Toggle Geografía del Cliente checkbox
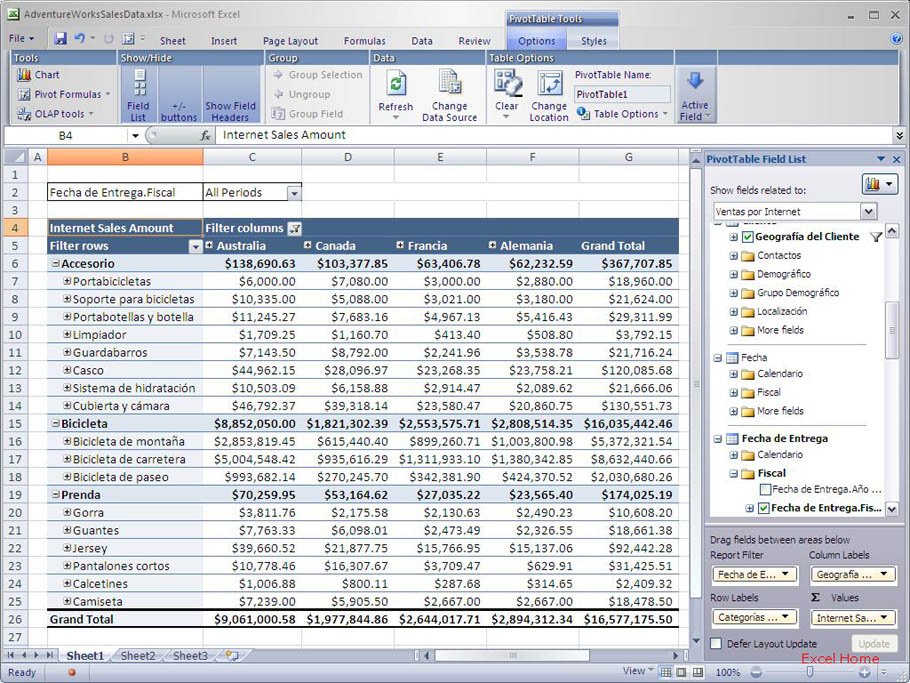Viewport: 910px width, 683px height. tap(748, 237)
